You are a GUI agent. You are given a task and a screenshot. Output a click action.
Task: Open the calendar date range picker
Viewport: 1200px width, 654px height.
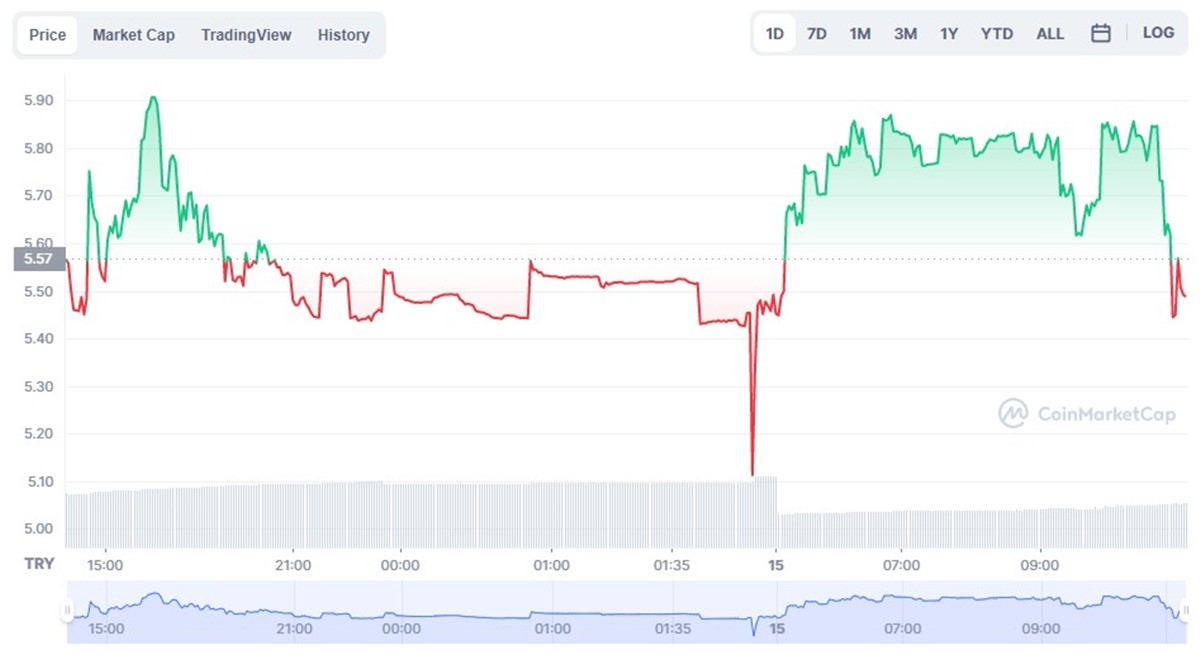point(1101,34)
